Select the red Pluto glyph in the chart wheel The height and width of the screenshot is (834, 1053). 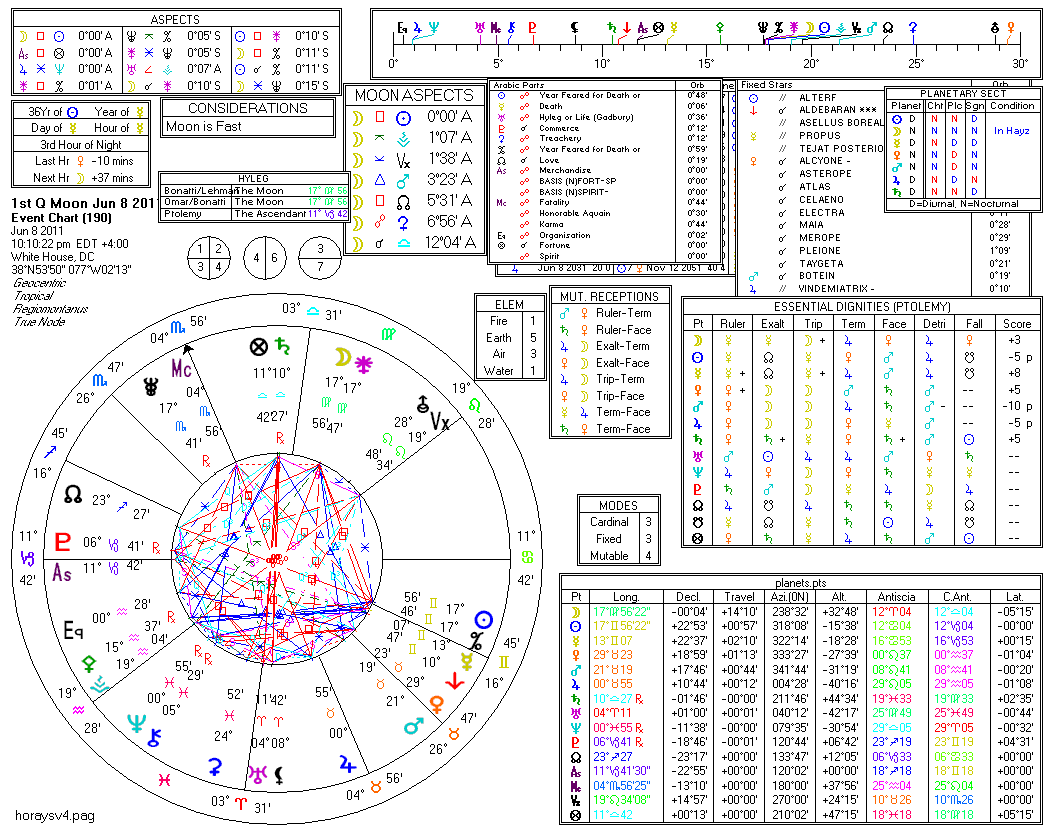[x=62, y=541]
